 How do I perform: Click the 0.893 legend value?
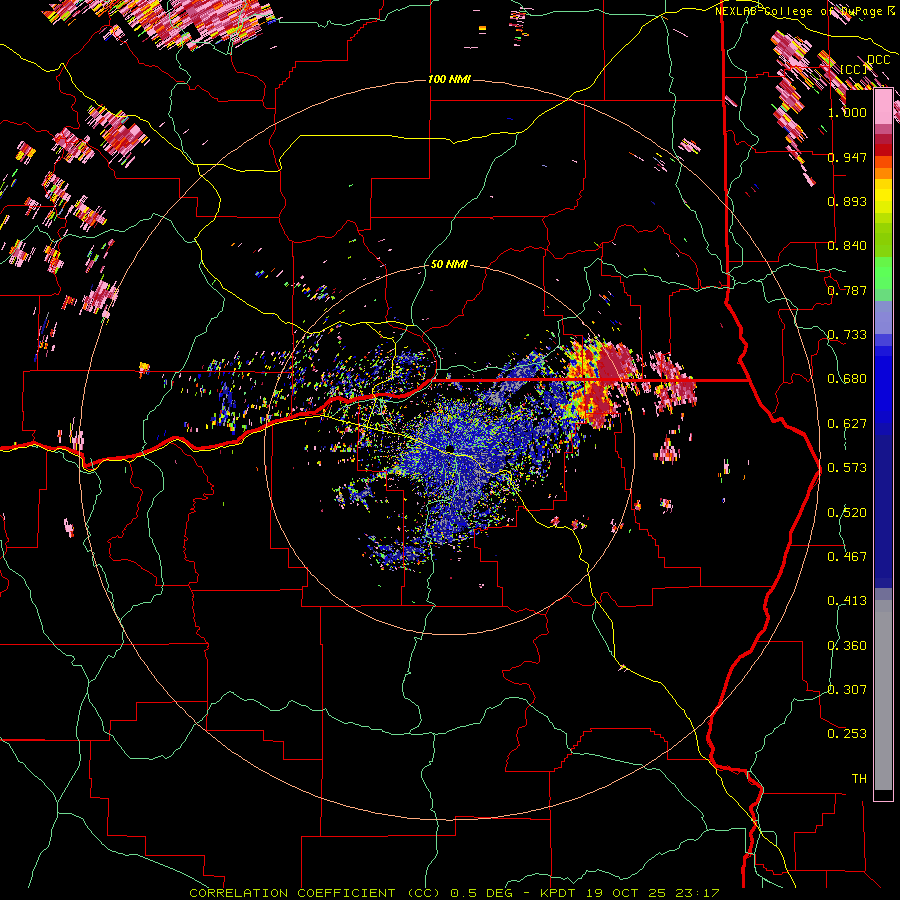pyautogui.click(x=847, y=201)
